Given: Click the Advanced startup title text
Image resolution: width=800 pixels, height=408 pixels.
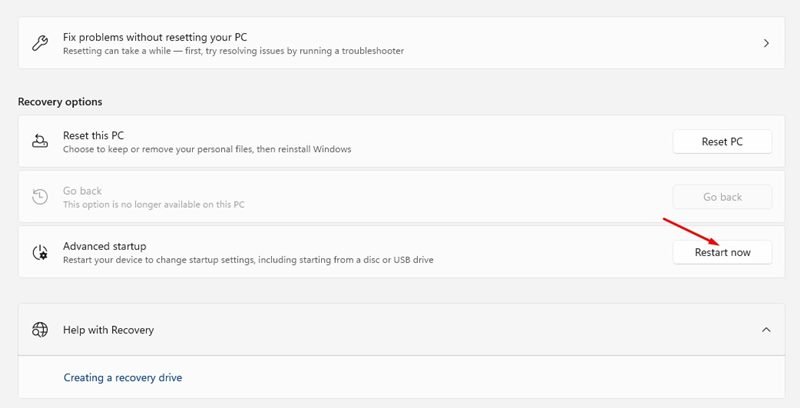Looking at the screenshot, I should pos(105,246).
